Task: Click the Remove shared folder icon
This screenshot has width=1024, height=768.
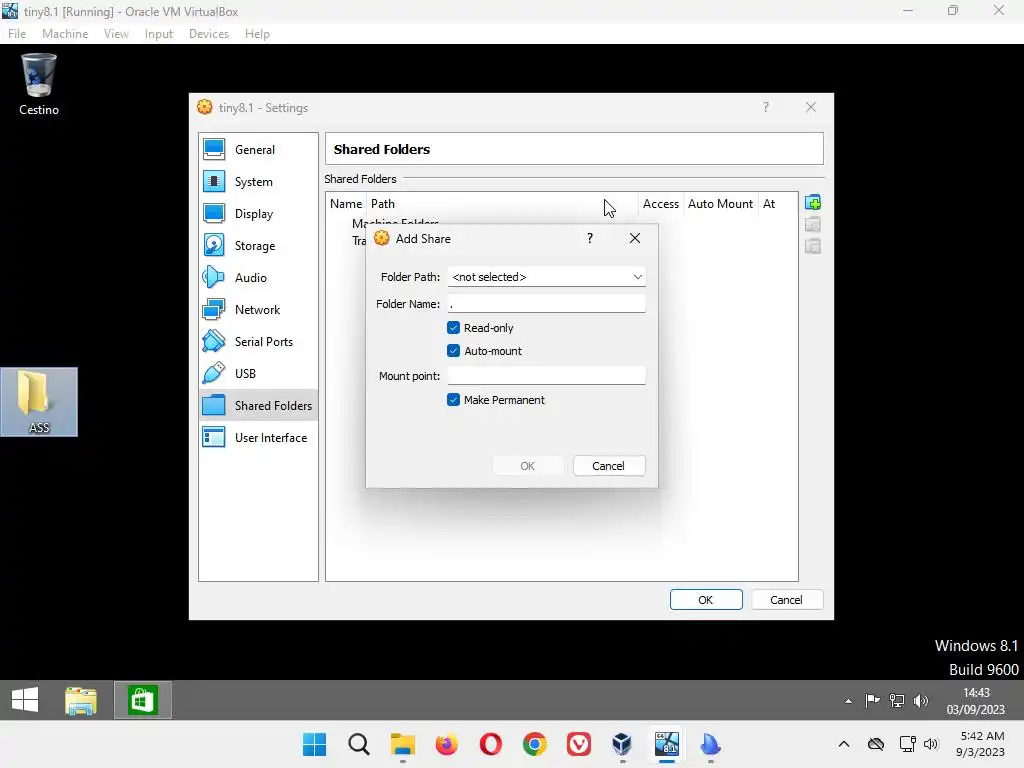Action: [812, 246]
